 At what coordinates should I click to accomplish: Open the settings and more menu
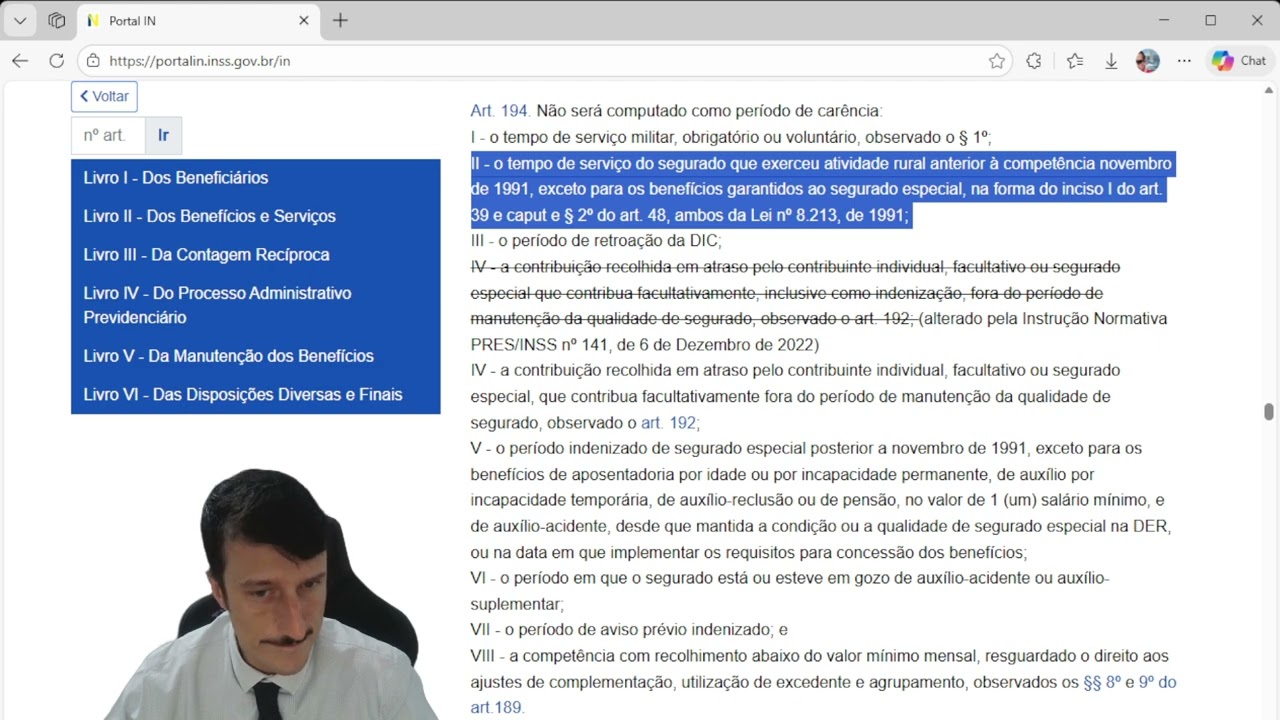point(1184,61)
